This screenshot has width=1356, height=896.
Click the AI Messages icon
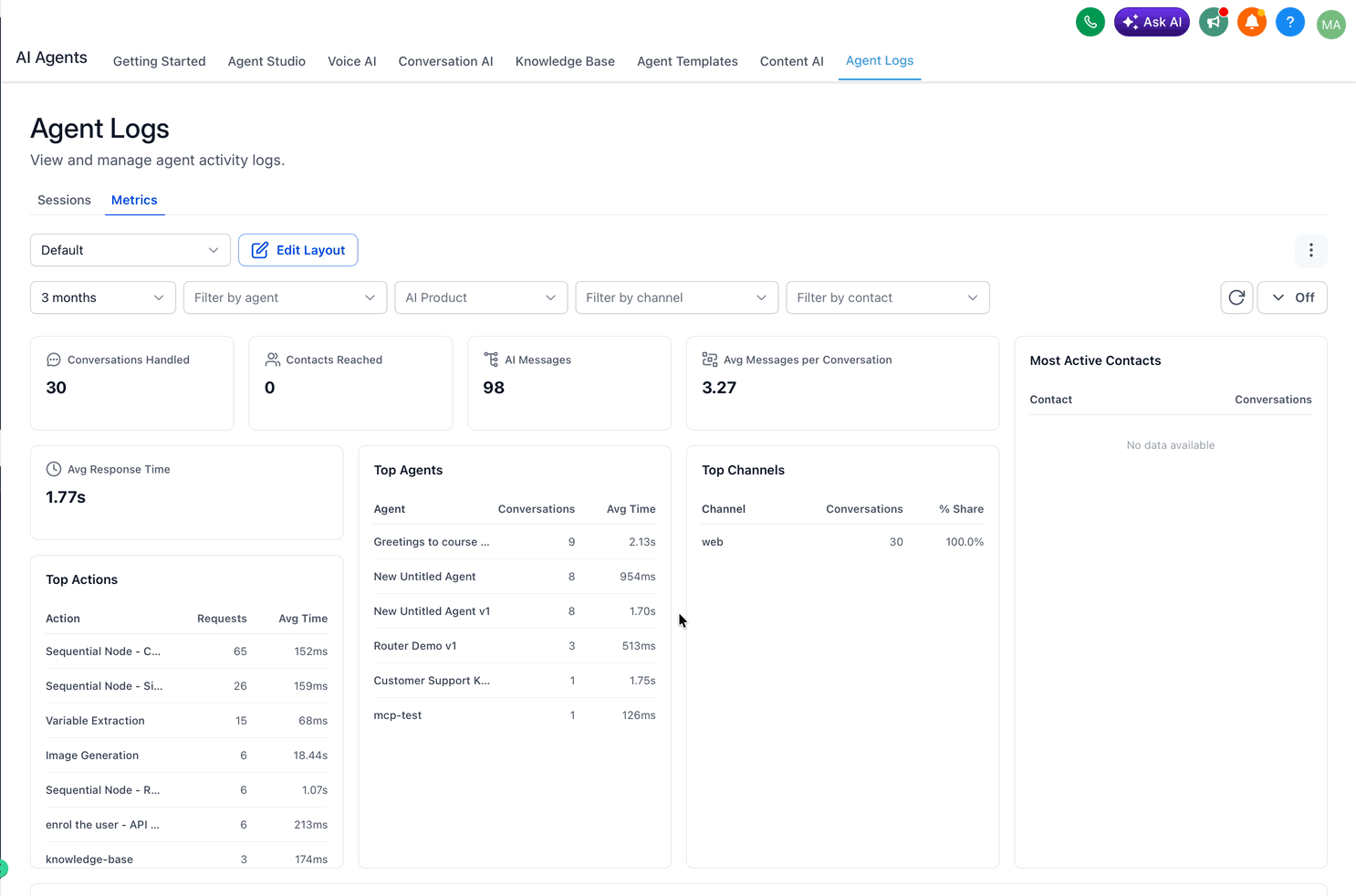(491, 359)
